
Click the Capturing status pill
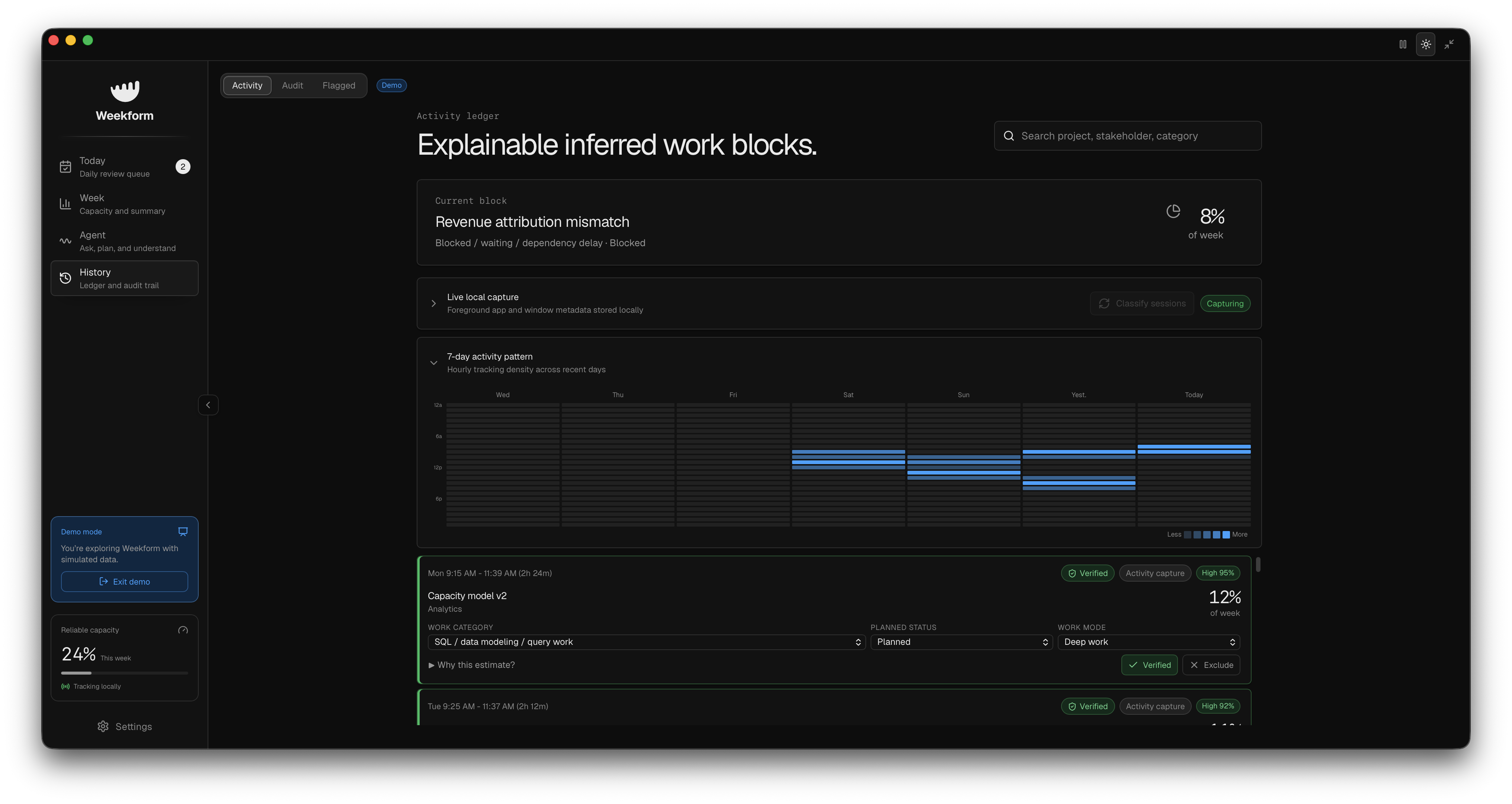1225,303
